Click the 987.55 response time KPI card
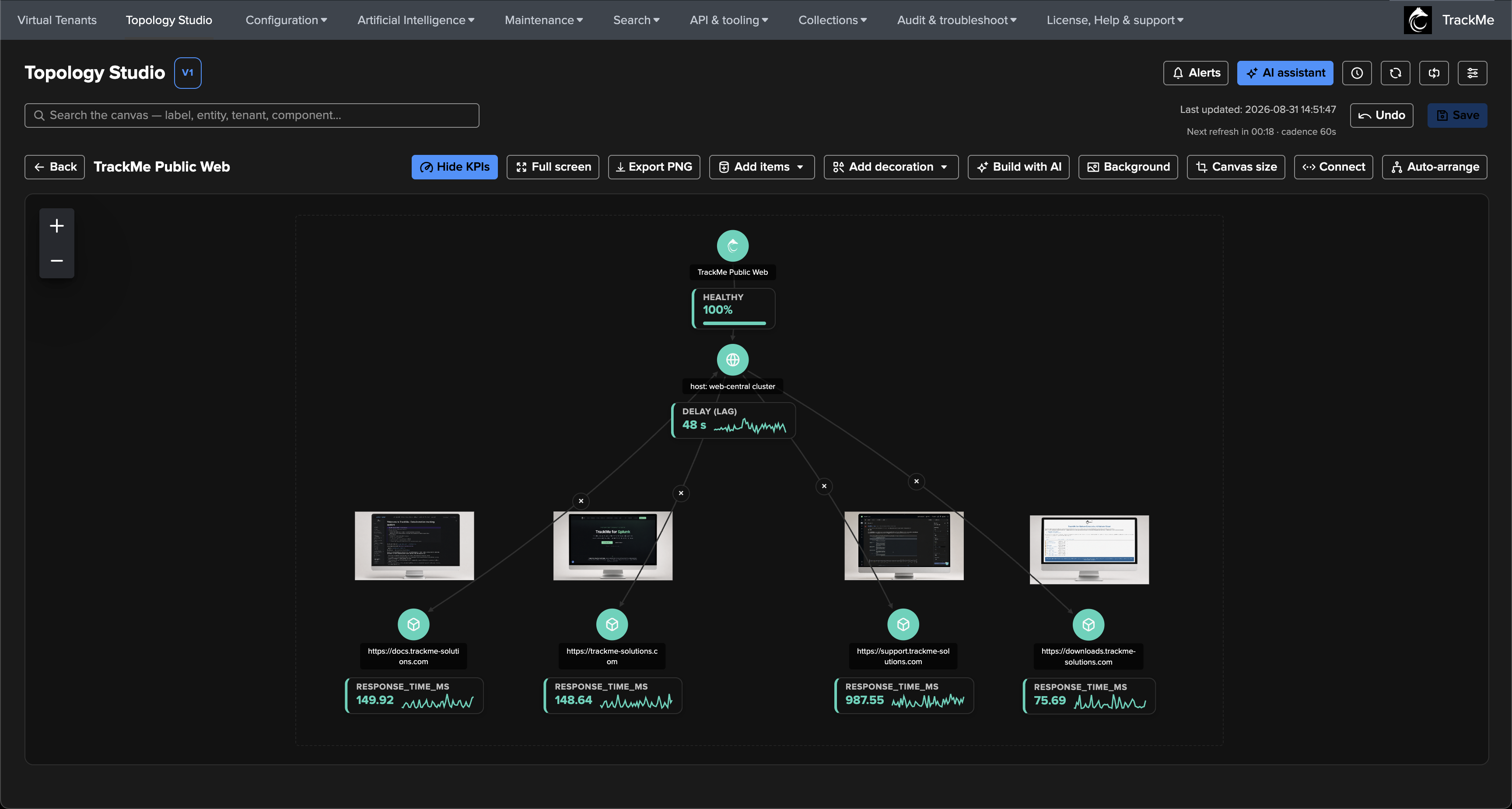The image size is (1512, 809). 904,696
